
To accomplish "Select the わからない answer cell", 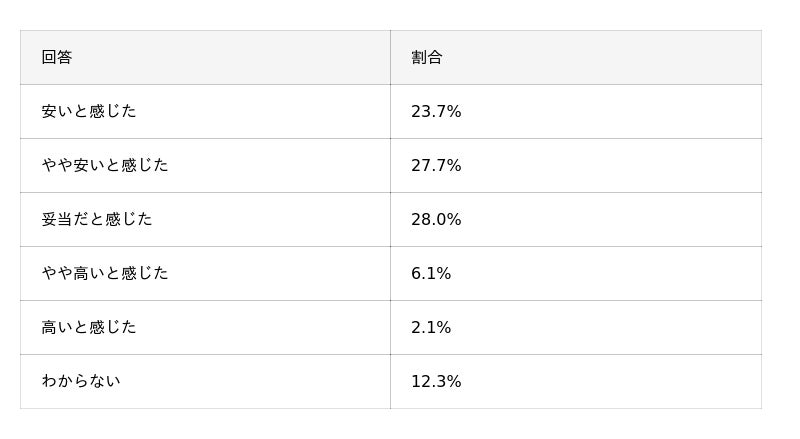I will tap(81, 382).
